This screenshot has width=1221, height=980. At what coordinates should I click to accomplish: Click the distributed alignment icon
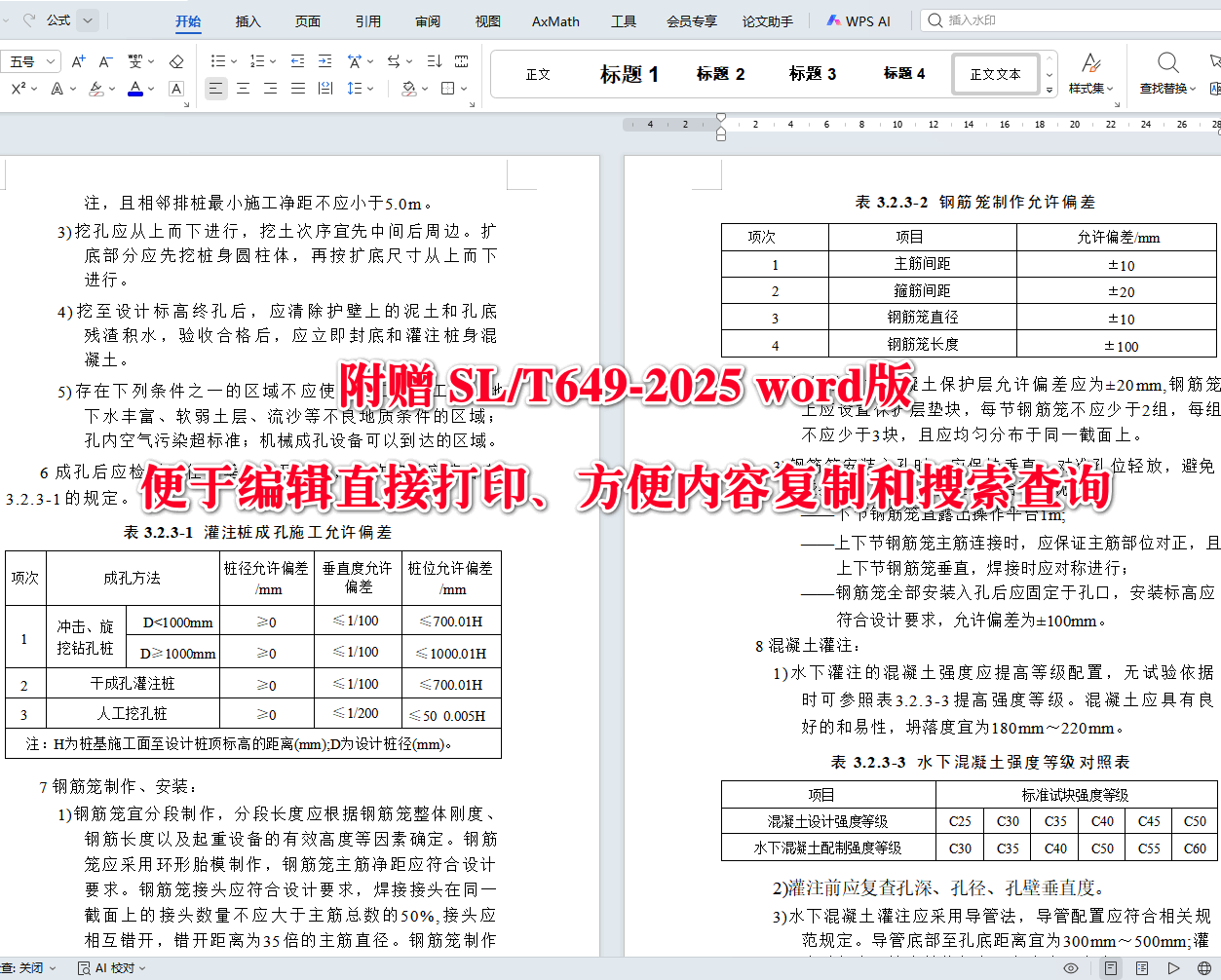325,89
